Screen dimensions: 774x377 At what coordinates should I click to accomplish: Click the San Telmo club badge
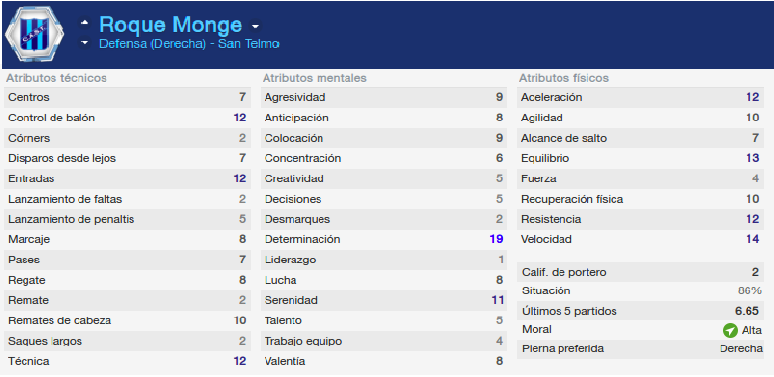click(34, 35)
